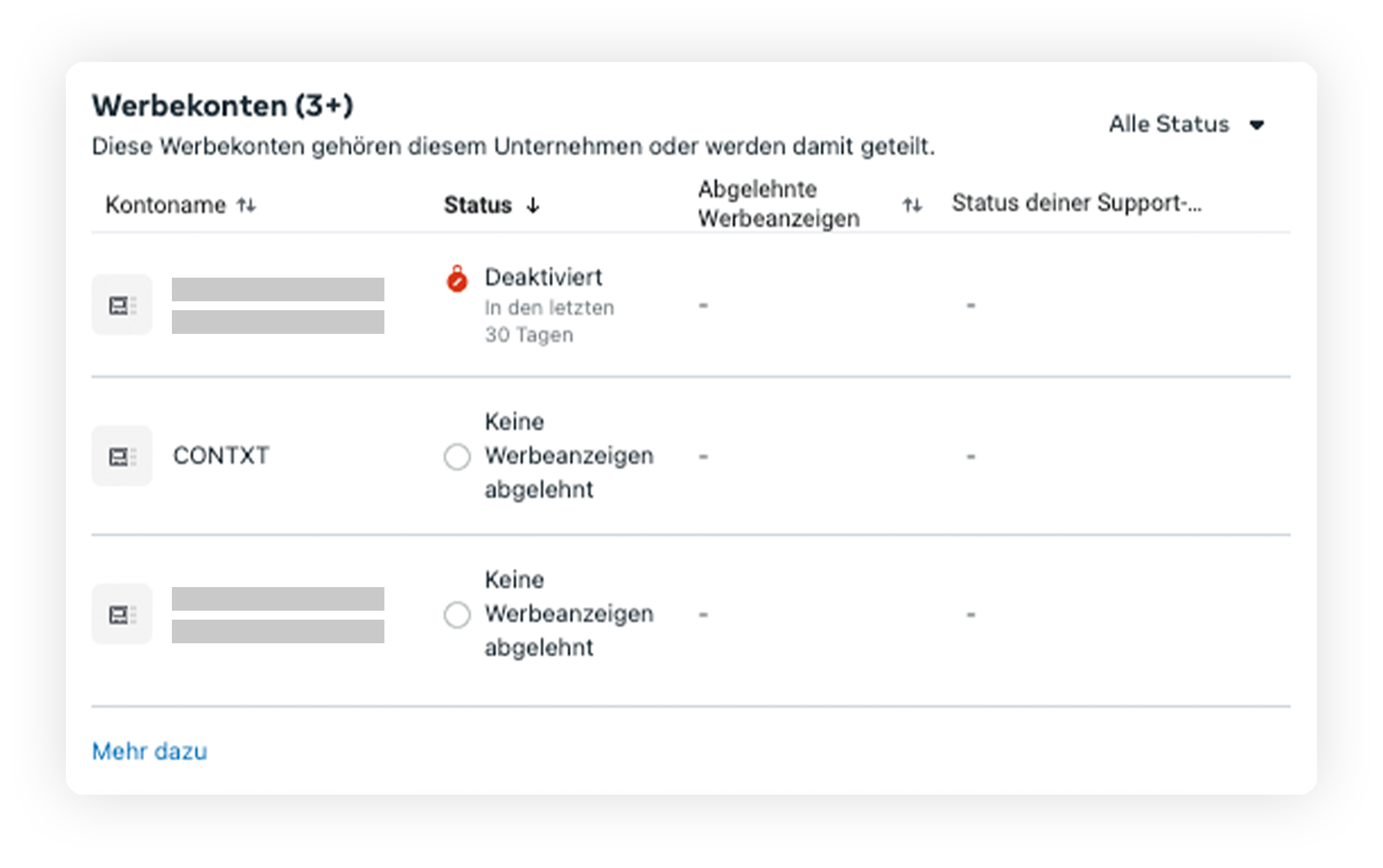Click the first row's ad account icon
Screen dimensions: 1383x868
[122, 305]
